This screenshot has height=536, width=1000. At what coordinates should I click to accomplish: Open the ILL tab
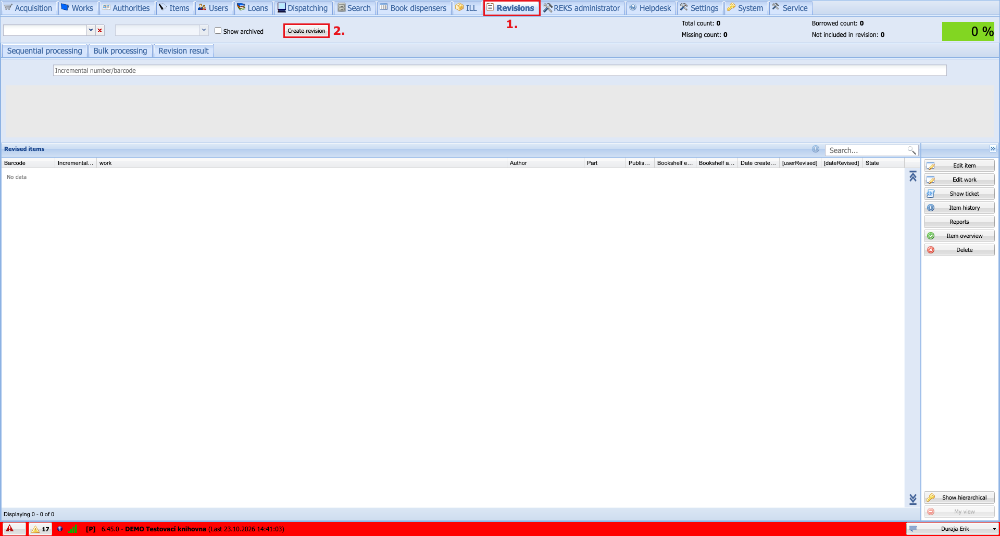coord(466,8)
